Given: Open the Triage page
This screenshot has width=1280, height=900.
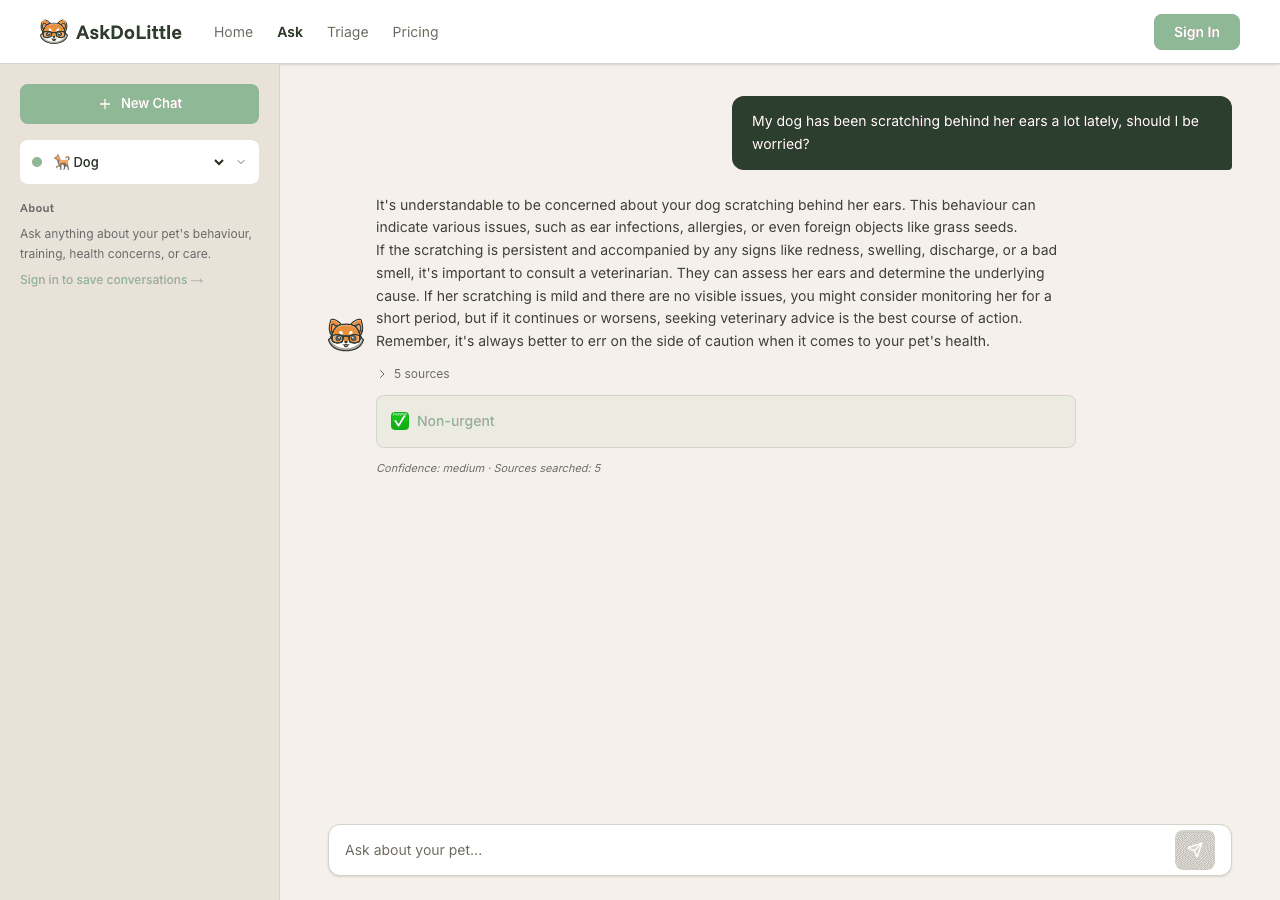Looking at the screenshot, I should [x=347, y=31].
